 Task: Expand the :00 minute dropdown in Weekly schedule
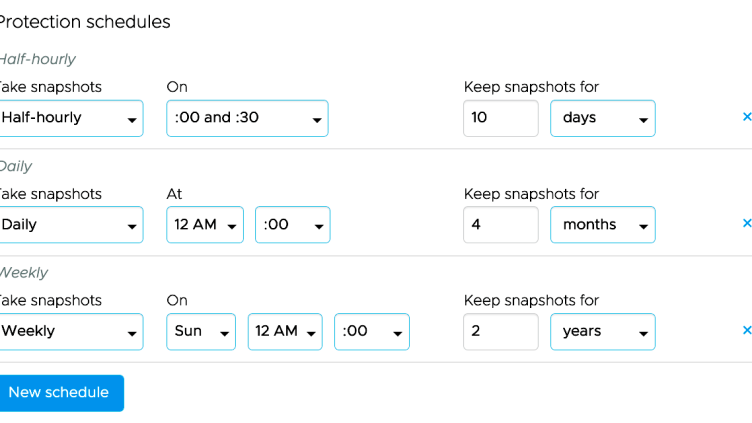[371, 331]
